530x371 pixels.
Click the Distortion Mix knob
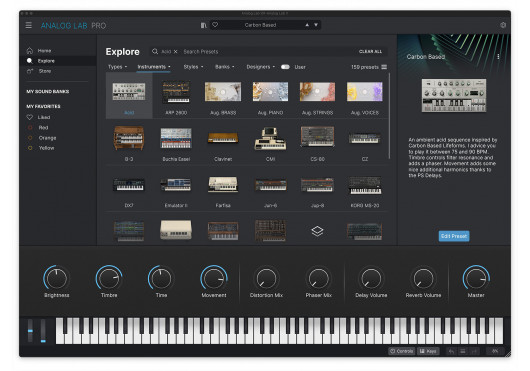[266, 278]
